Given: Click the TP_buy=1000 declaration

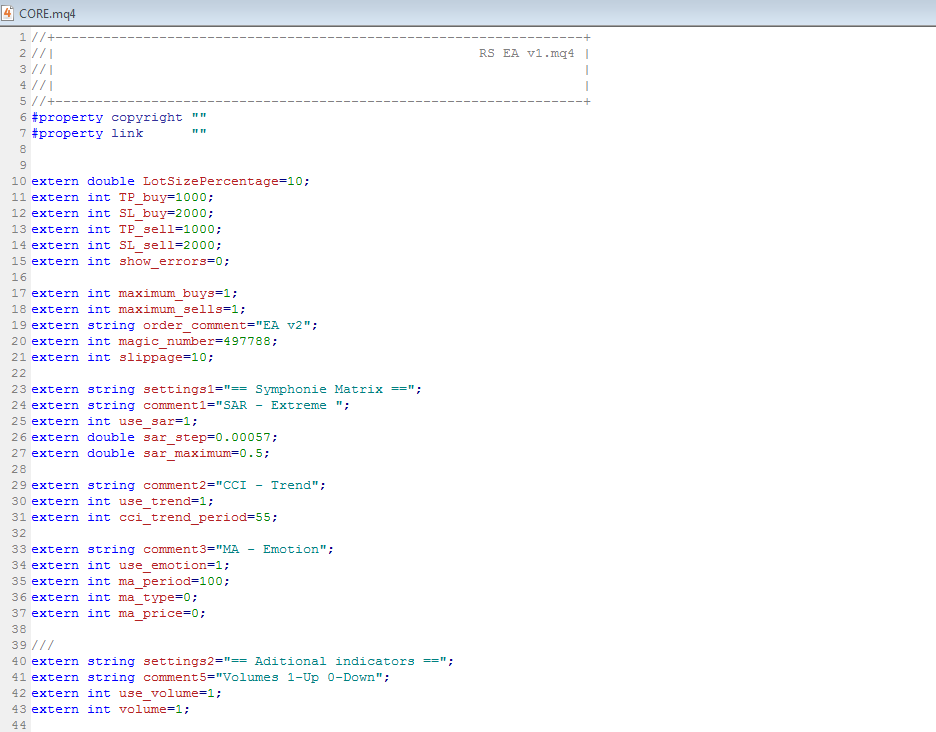Looking at the screenshot, I should pyautogui.click(x=122, y=198).
